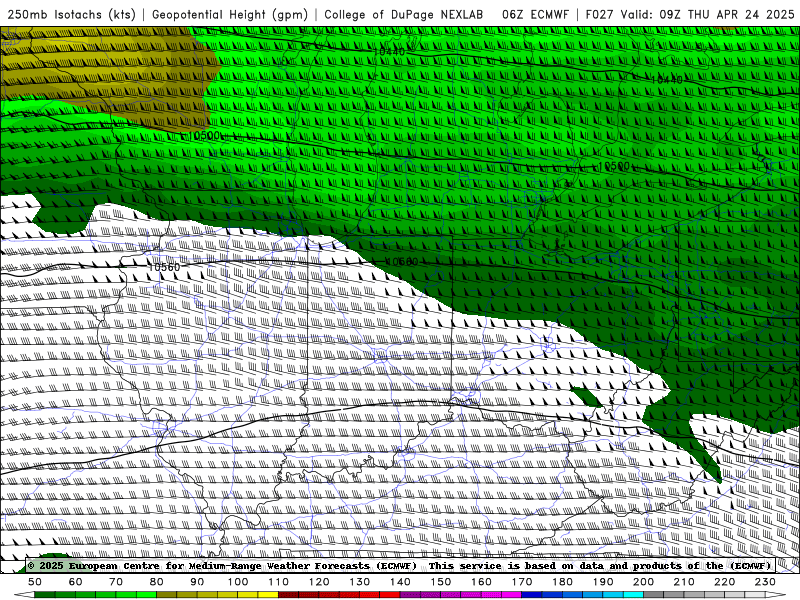Screen dimensions: 800x600
Task: Click the "210" value on the legend scale
Action: coord(684,582)
